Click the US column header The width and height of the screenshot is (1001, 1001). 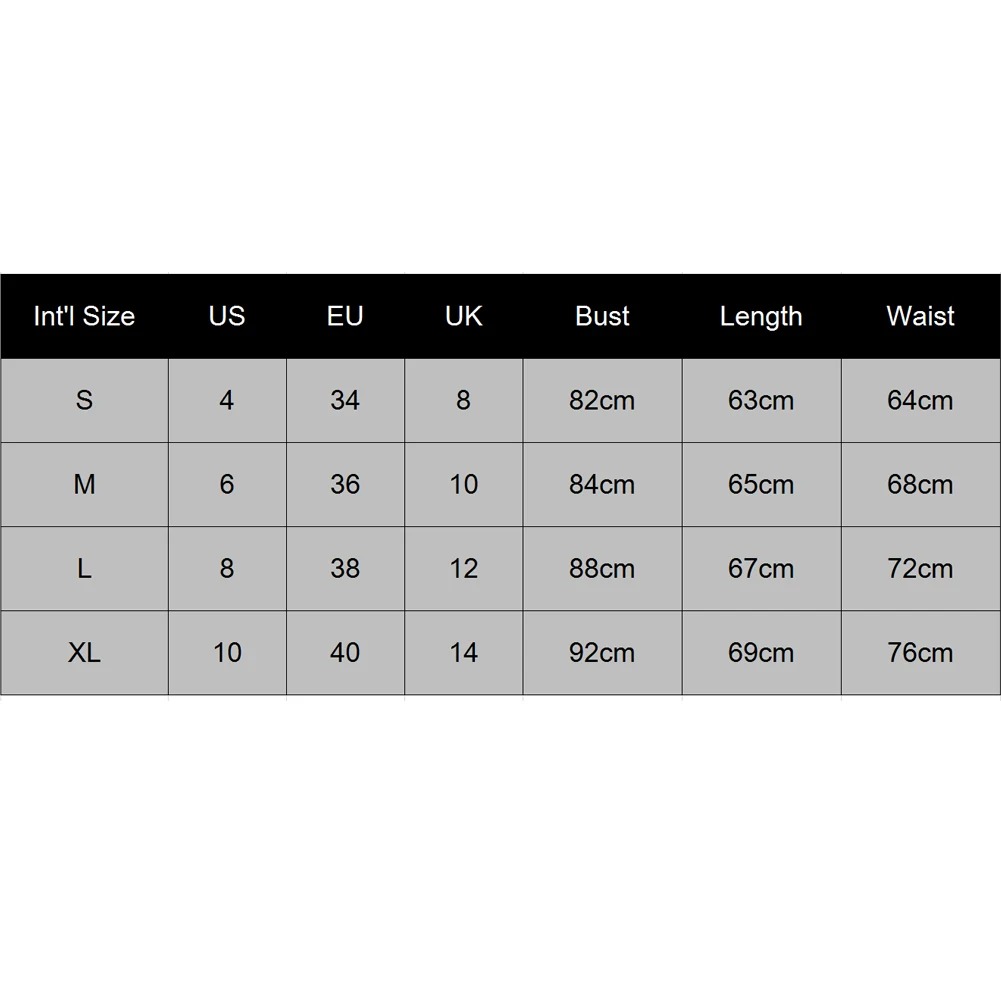coord(227,316)
